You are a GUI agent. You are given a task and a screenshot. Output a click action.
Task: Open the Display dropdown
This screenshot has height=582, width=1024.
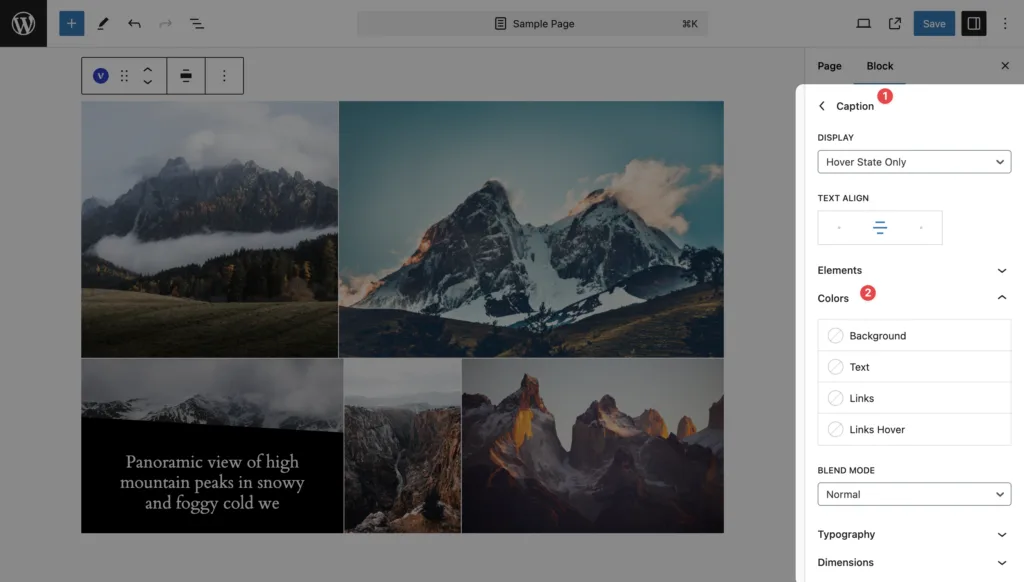point(914,162)
